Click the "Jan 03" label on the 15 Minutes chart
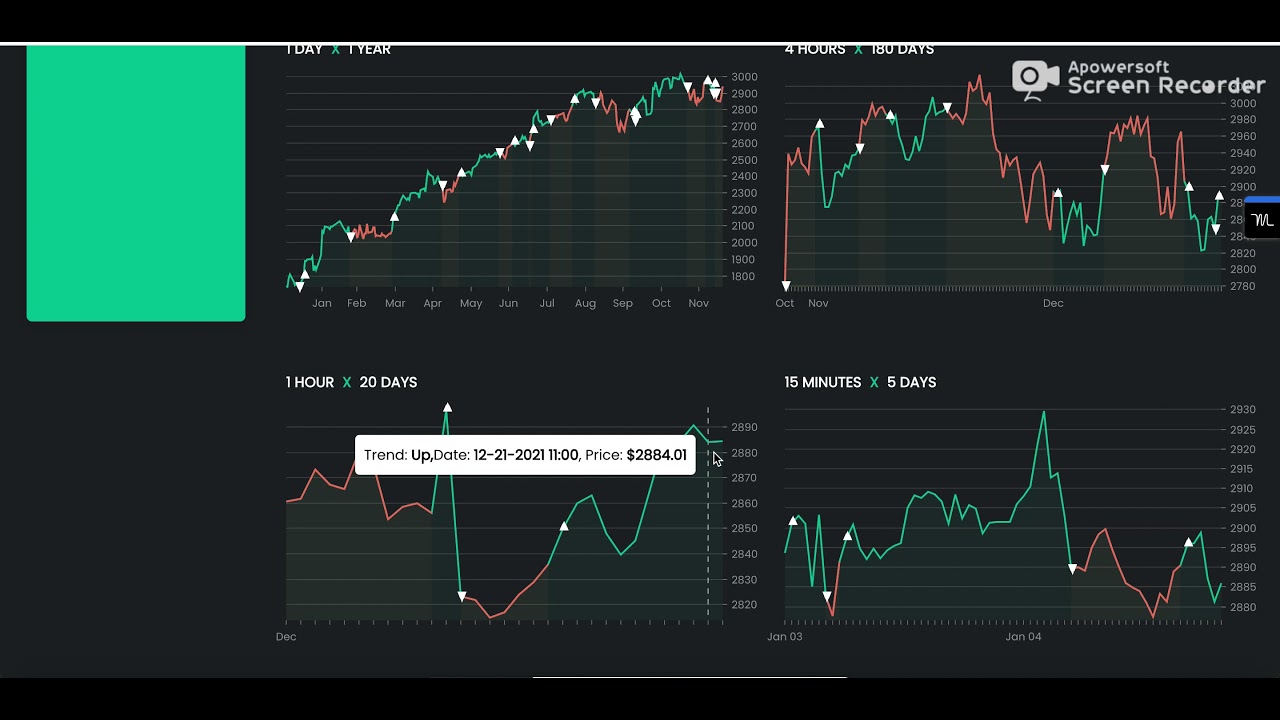 (x=785, y=636)
